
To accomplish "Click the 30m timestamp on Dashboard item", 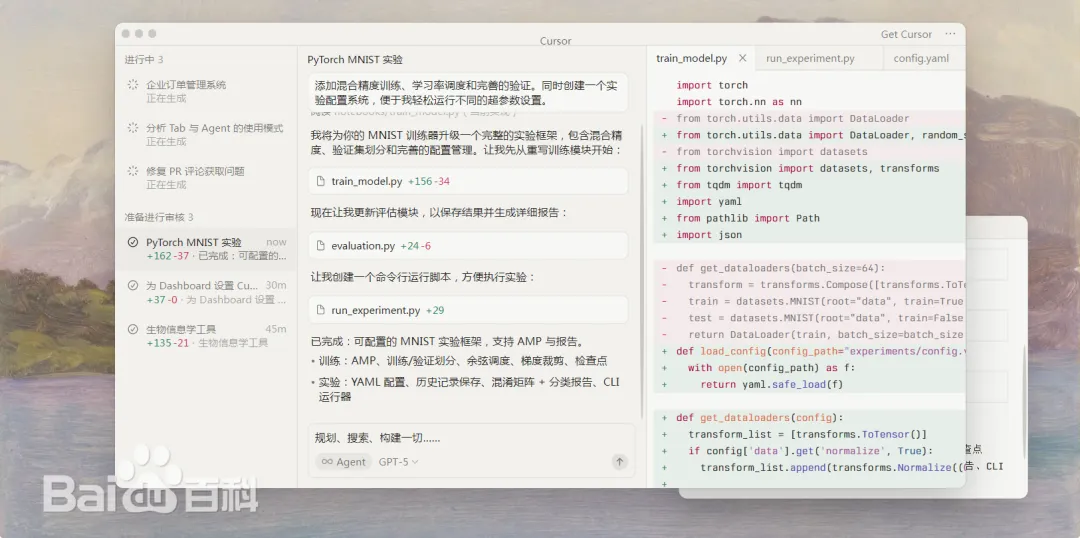I will (276, 285).
